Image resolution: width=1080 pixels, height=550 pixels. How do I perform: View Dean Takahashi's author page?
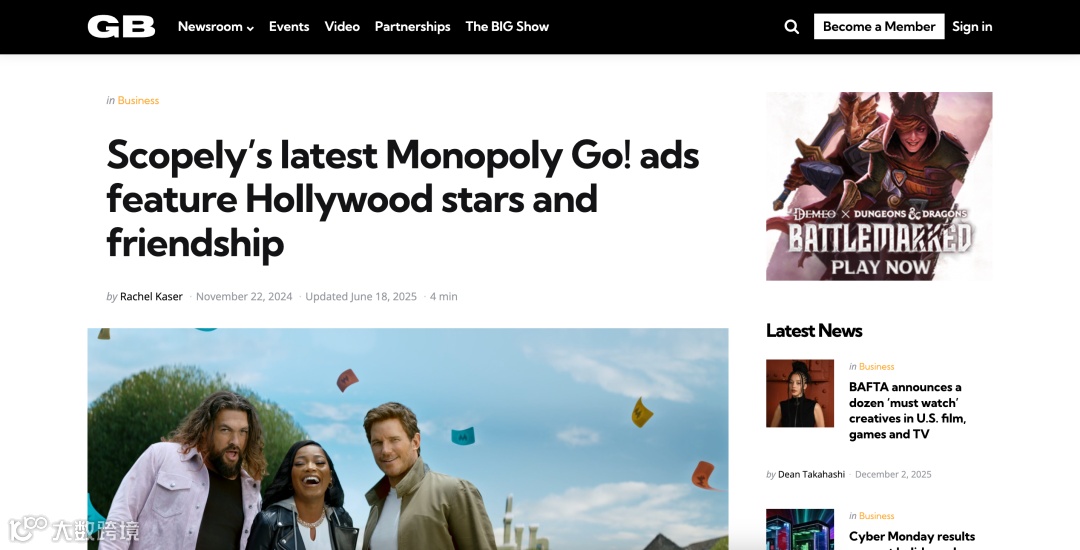point(811,474)
